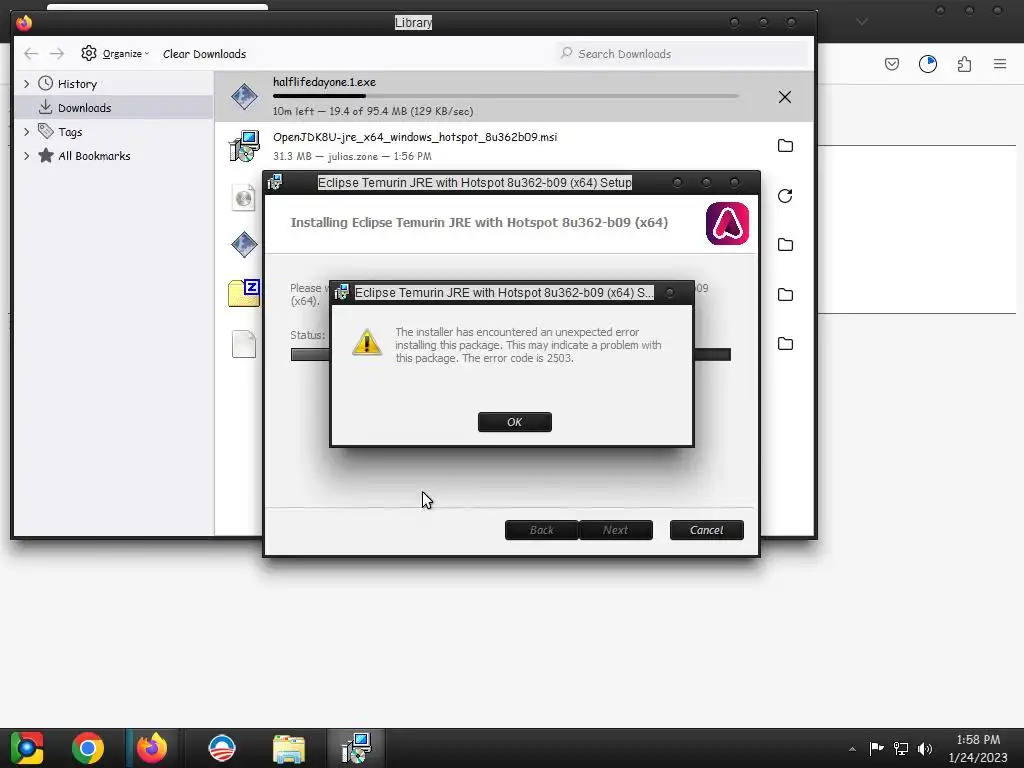Click the installer progress bar in setup
1024x768 pixels.
click(511, 355)
